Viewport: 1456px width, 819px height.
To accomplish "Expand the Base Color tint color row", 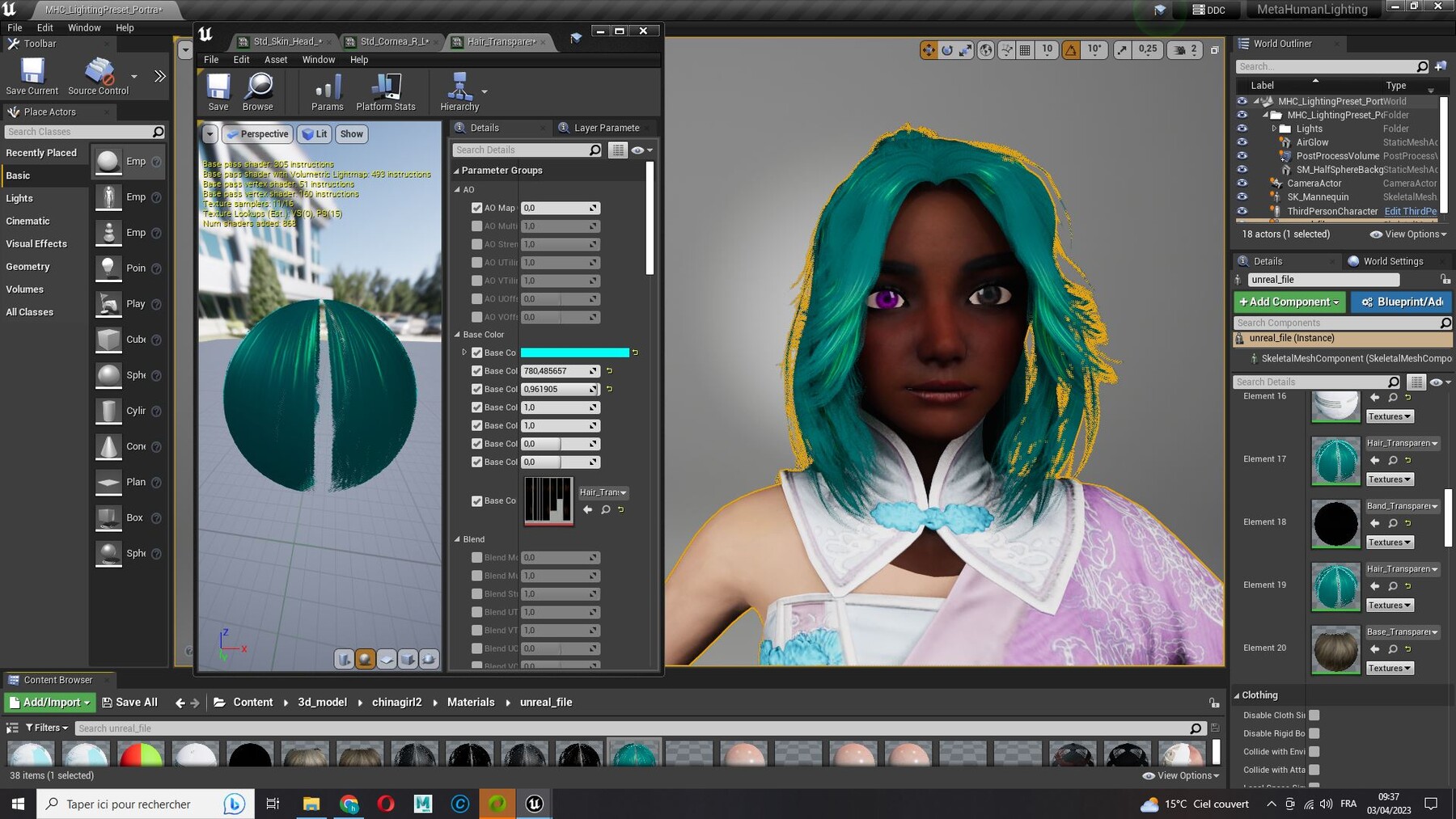I will (x=464, y=353).
